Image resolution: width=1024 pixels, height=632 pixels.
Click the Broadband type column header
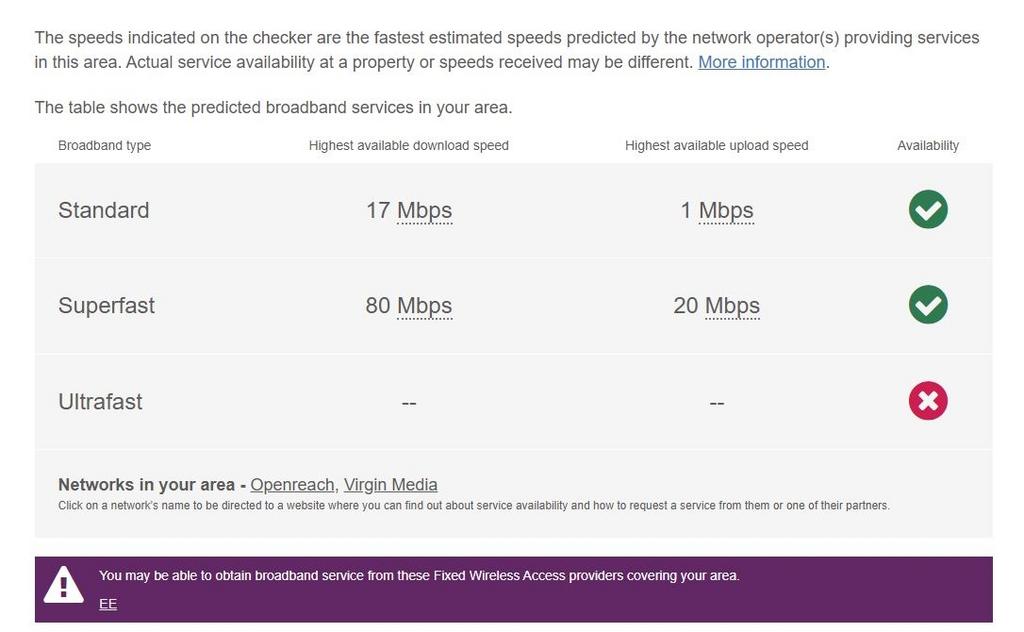[x=104, y=146]
